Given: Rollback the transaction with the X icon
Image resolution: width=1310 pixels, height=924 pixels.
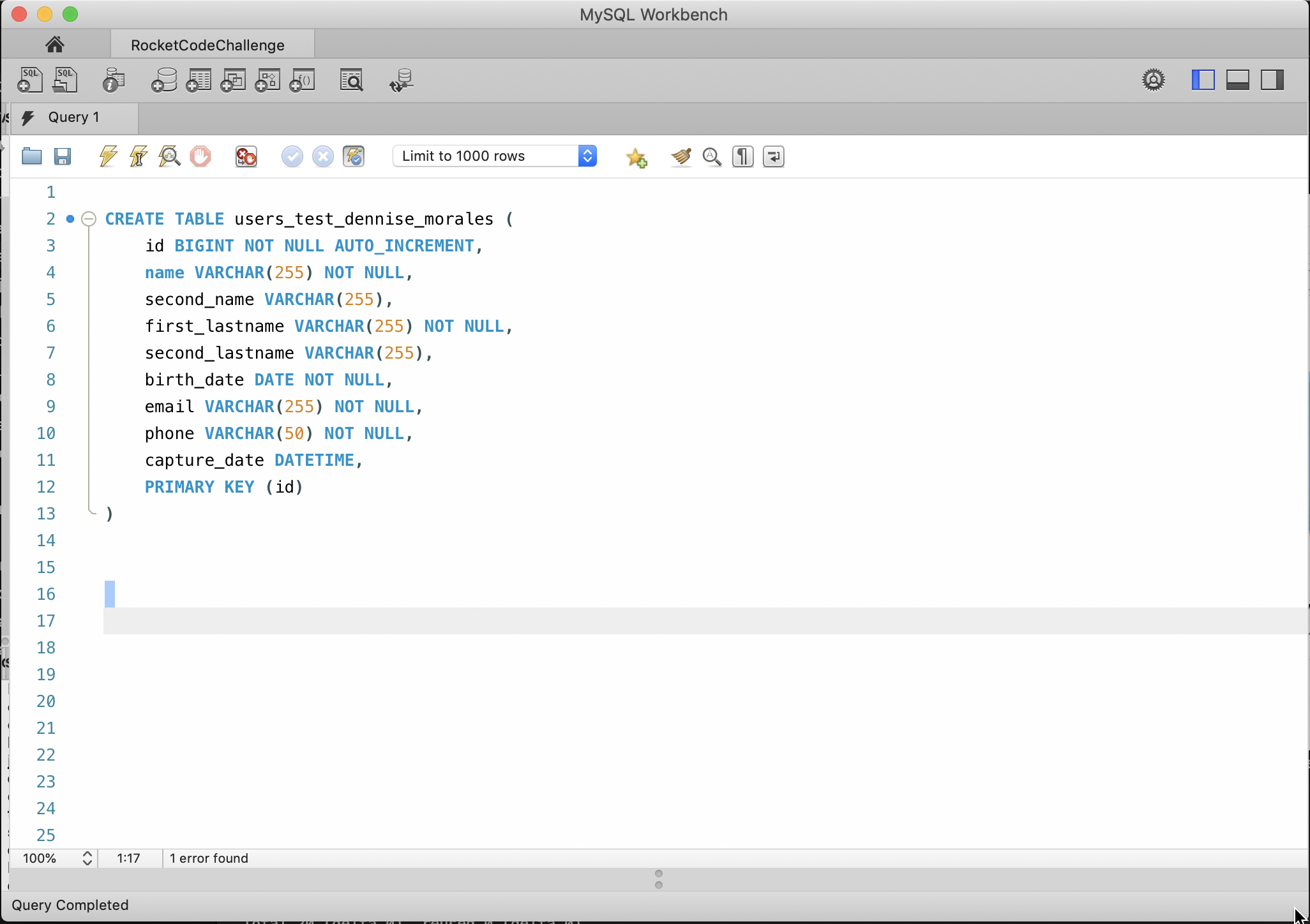Looking at the screenshot, I should (322, 156).
